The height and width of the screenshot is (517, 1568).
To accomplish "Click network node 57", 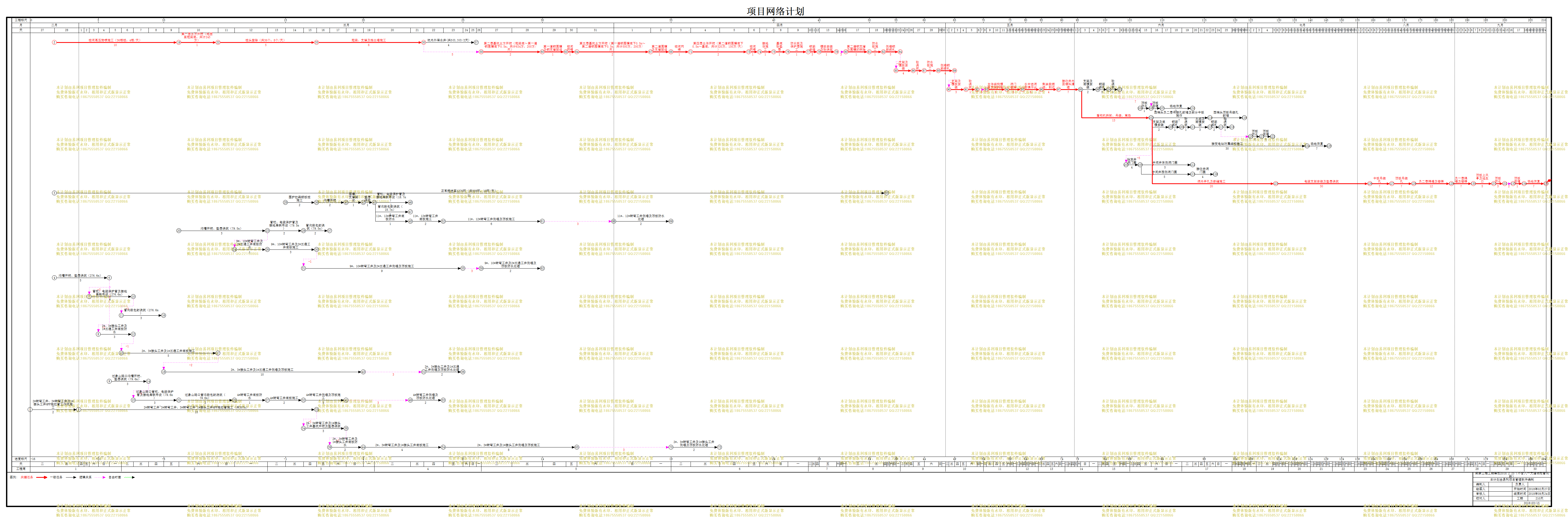I will pos(476,42).
